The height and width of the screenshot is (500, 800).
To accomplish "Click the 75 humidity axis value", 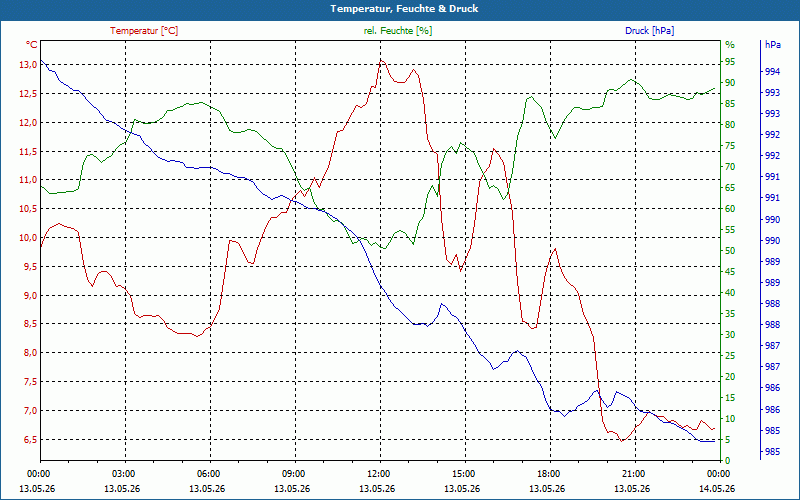I will point(730,146).
